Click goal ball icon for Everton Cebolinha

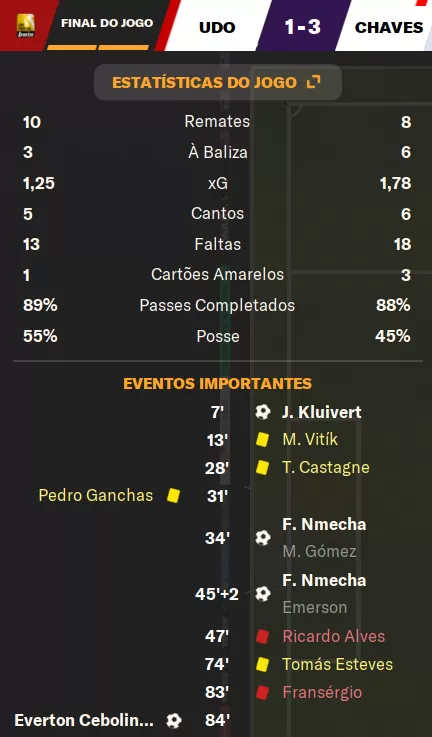[x=173, y=720]
